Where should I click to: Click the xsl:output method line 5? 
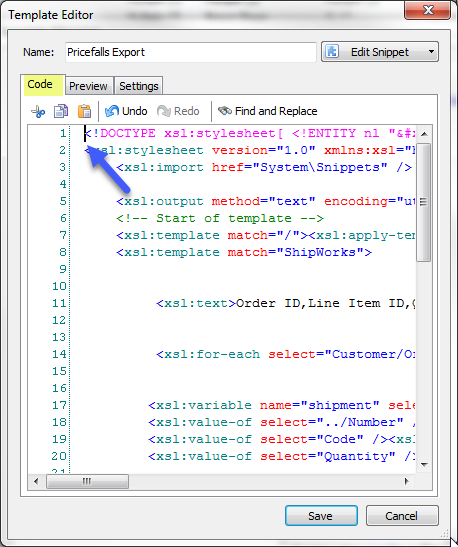coord(265,201)
